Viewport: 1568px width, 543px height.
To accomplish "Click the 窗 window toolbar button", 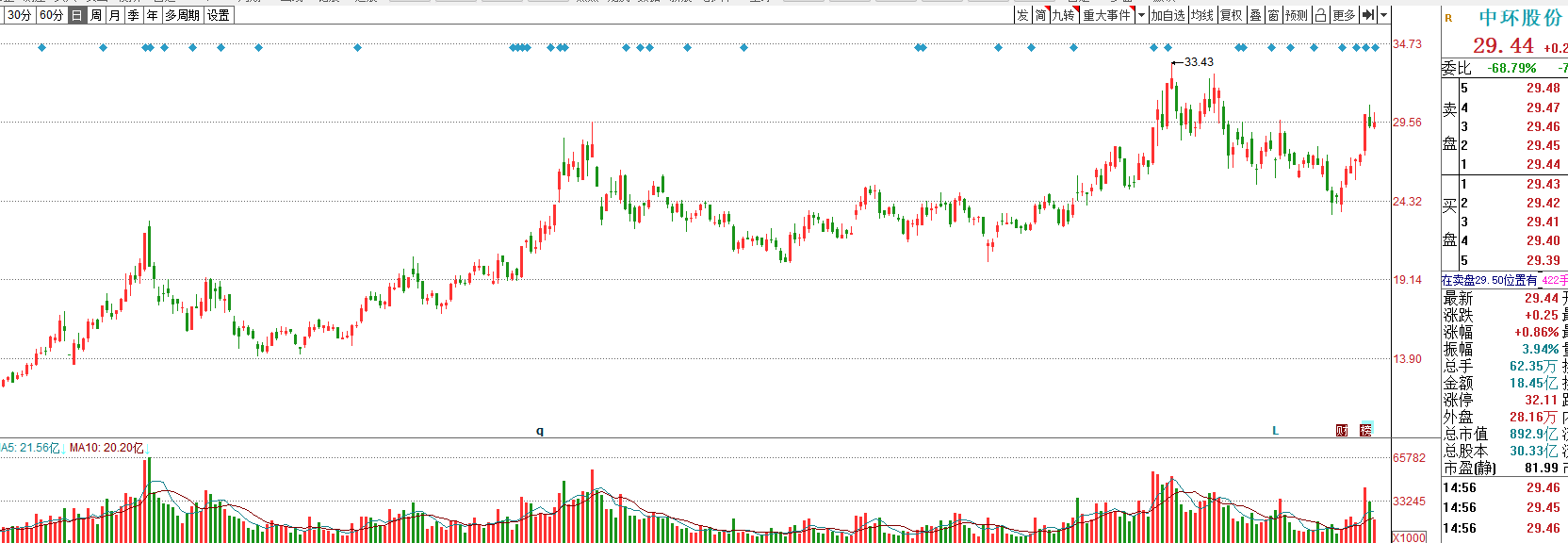I will [1274, 15].
